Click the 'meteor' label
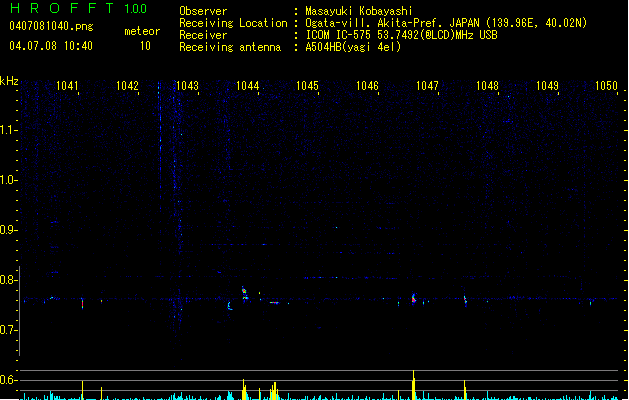The image size is (629, 400). pyautogui.click(x=142, y=31)
